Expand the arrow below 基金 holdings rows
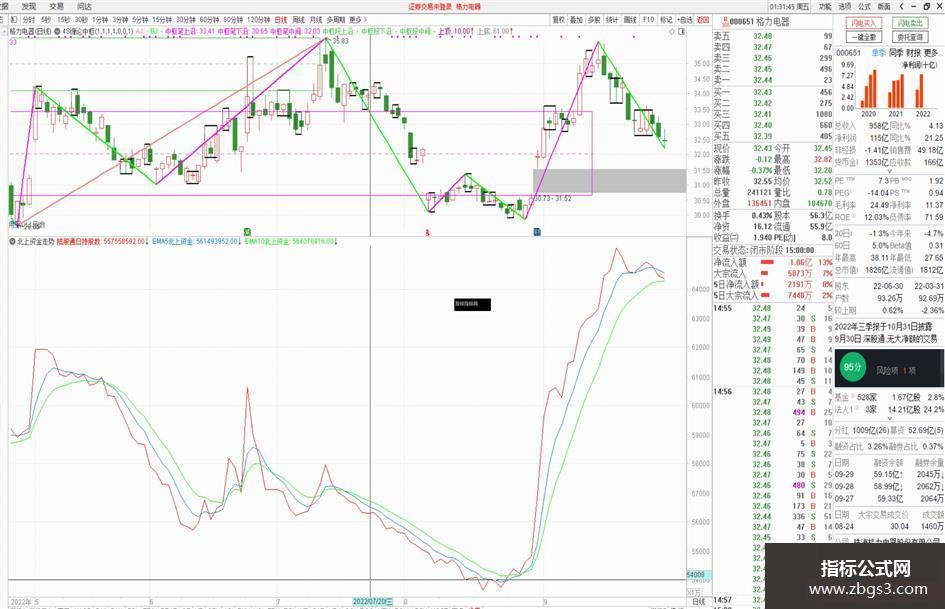 (890, 418)
